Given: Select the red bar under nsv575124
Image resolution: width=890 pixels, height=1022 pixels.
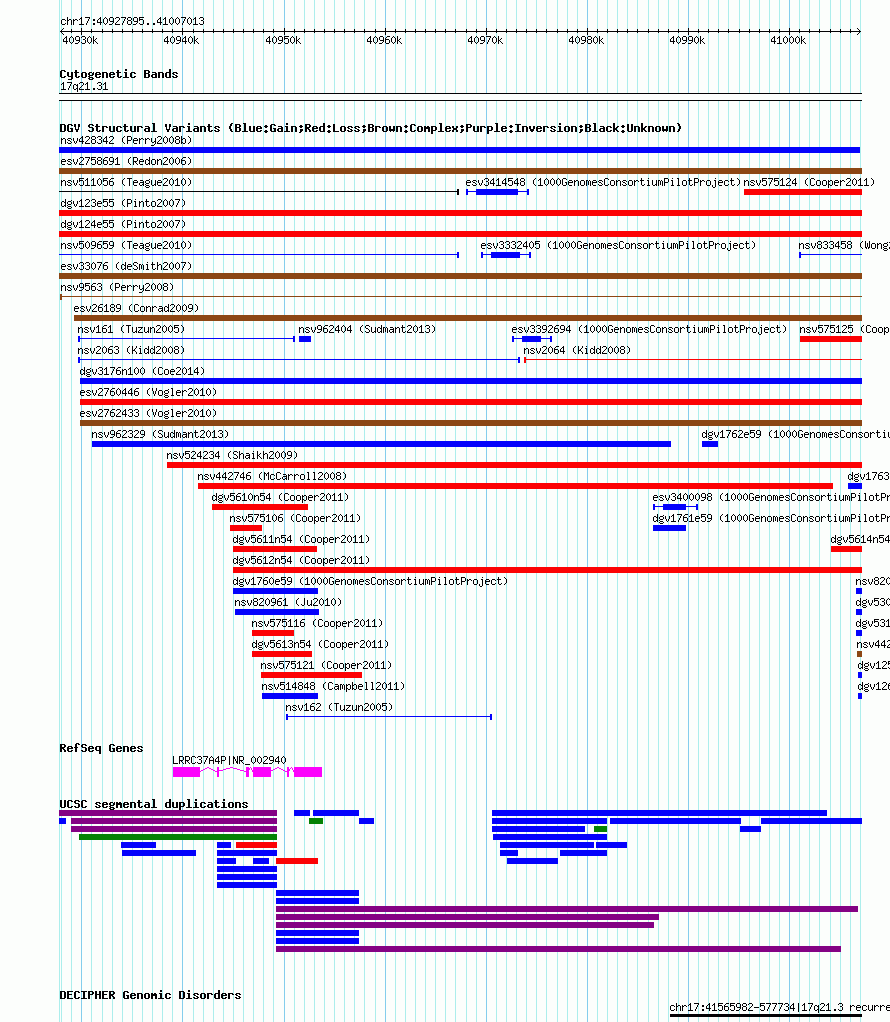Looking at the screenshot, I should 803,192.
